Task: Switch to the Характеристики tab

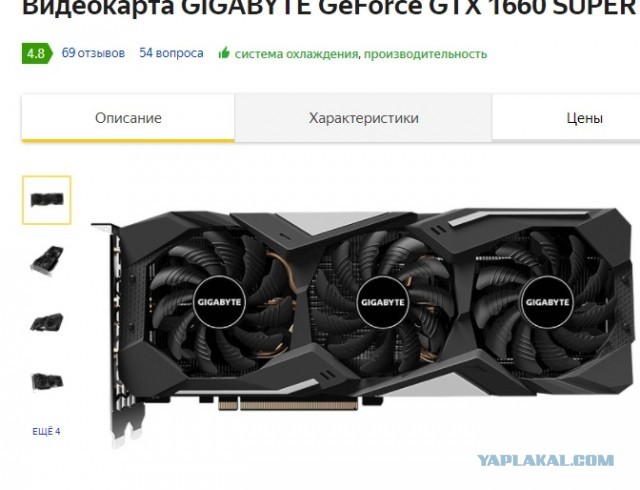Action: (363, 118)
